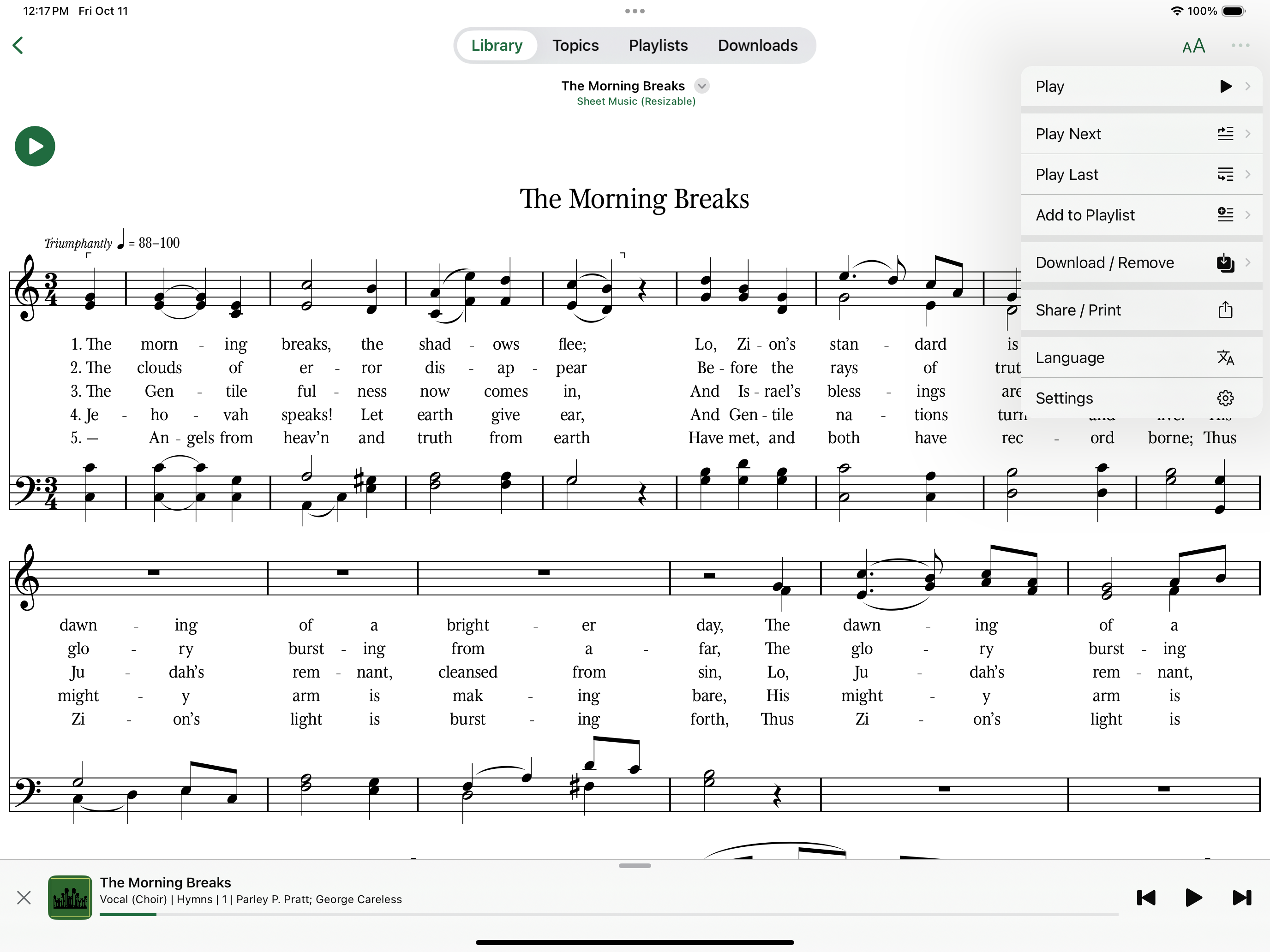Skip to previous track
Screen dimensions: 1270x952
tap(1146, 898)
